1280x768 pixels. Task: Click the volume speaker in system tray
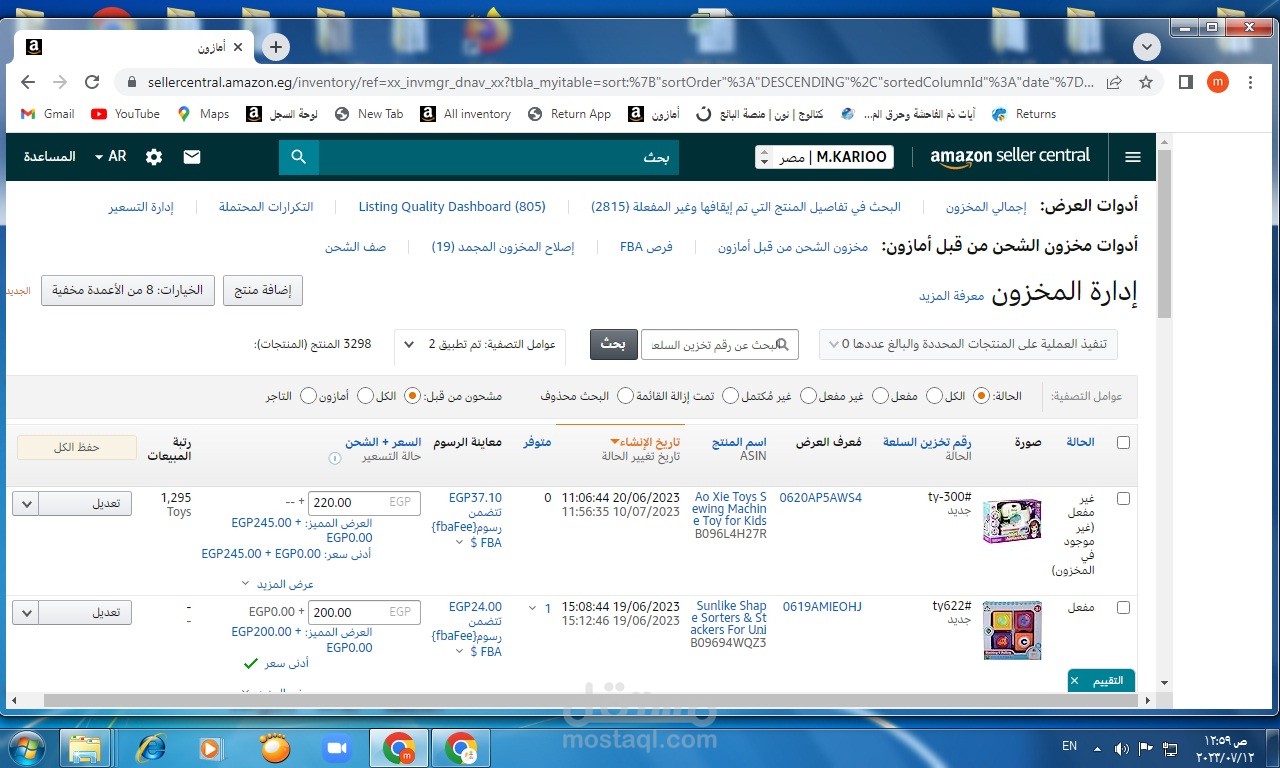[1121, 747]
